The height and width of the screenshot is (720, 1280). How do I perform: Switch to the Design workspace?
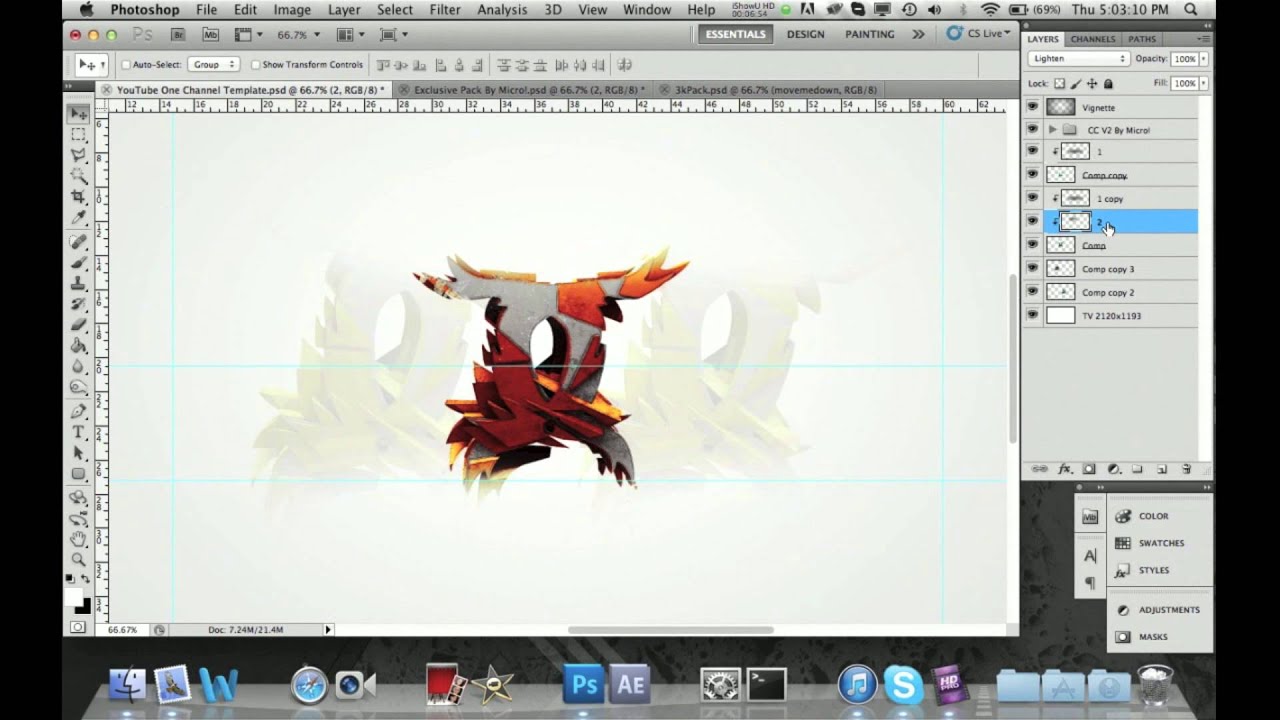pos(805,34)
